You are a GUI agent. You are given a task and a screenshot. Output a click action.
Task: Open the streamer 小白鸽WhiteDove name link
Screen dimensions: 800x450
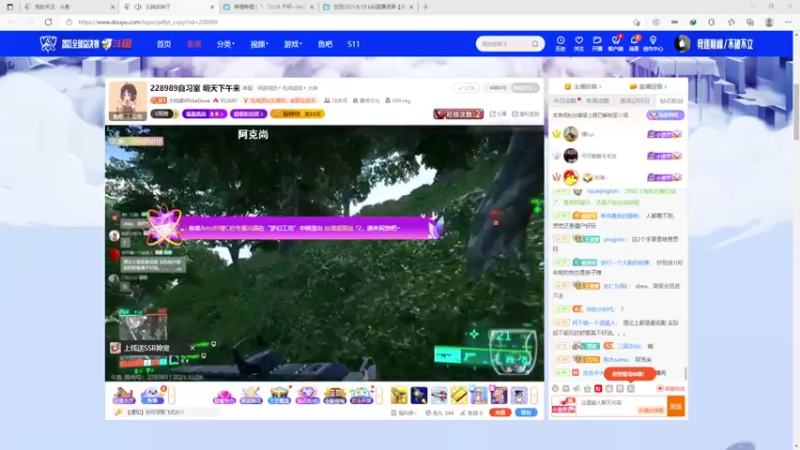189,101
